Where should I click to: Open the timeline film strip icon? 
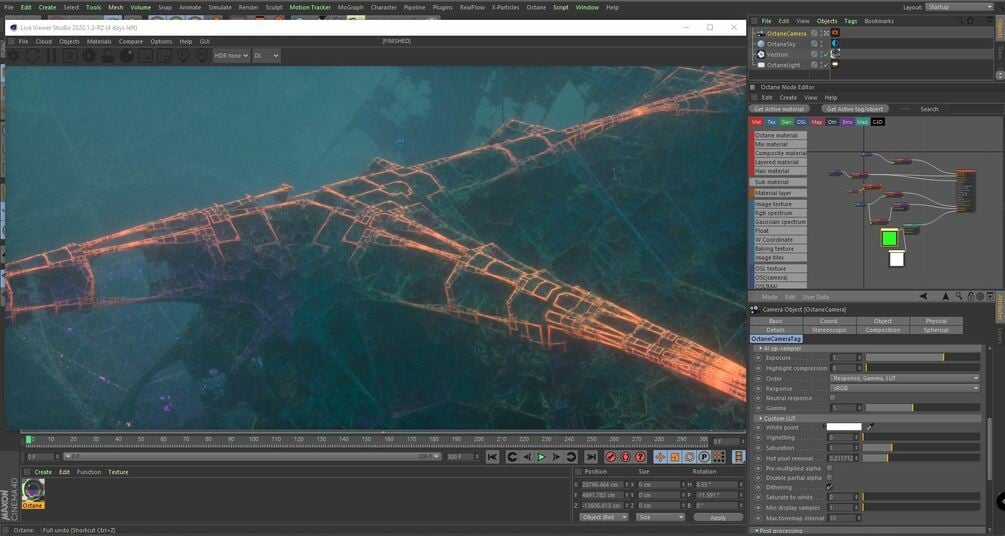coord(739,456)
